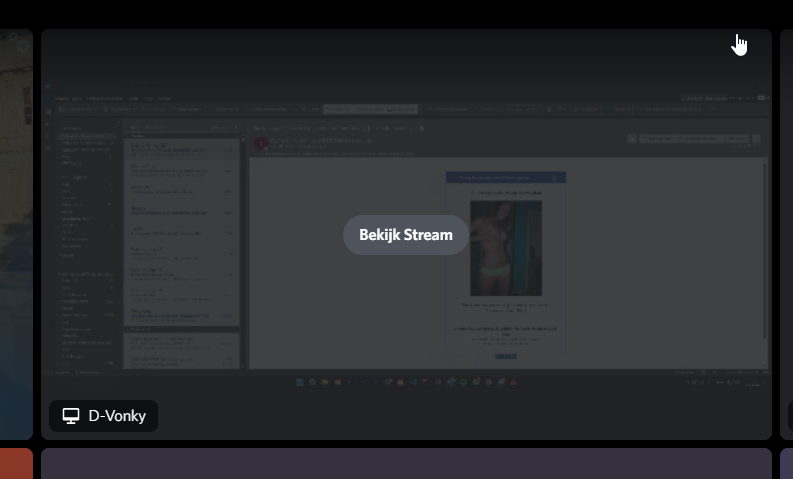Screen dimensions: 793x479
Task: Click the toolbar row in the stream preview
Action: [400, 109]
